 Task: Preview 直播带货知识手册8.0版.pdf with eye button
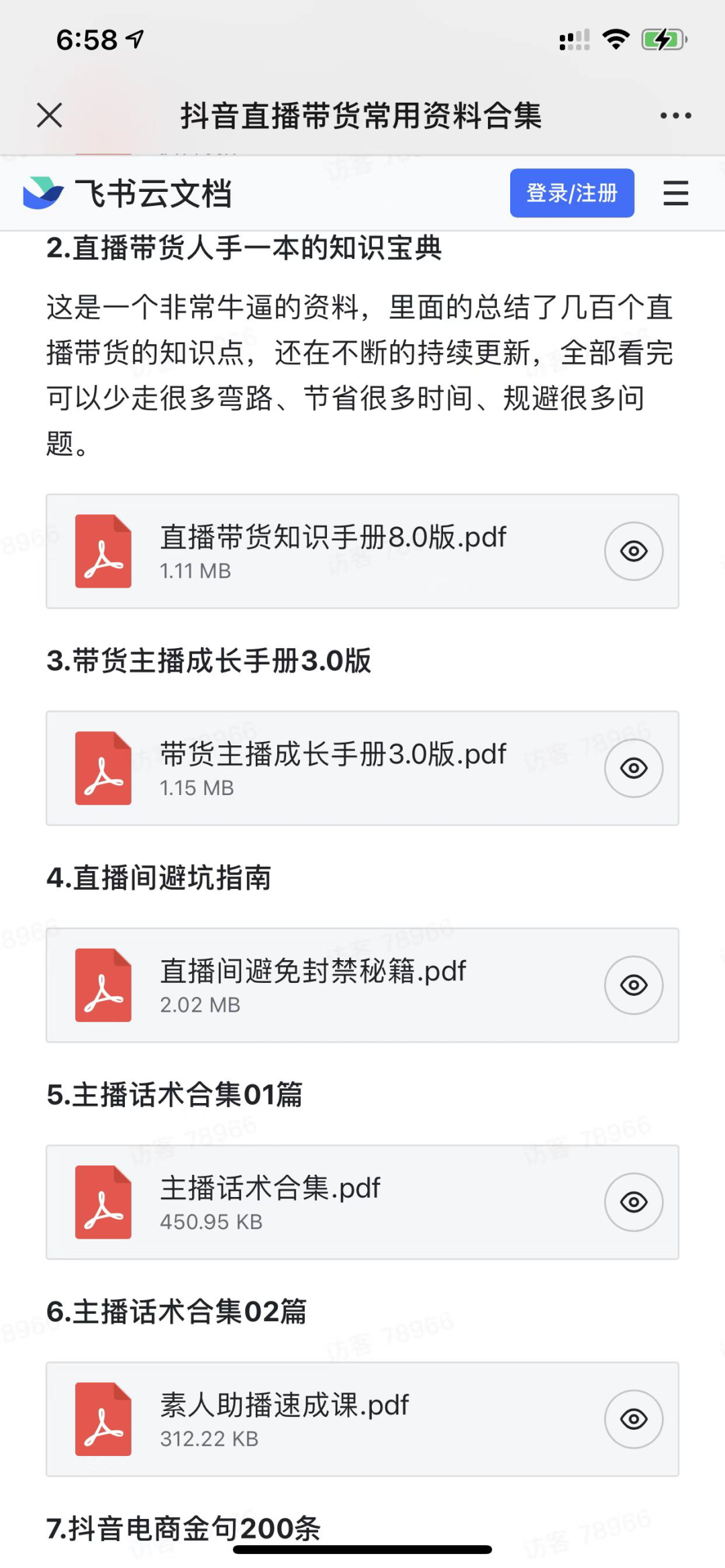(x=634, y=552)
